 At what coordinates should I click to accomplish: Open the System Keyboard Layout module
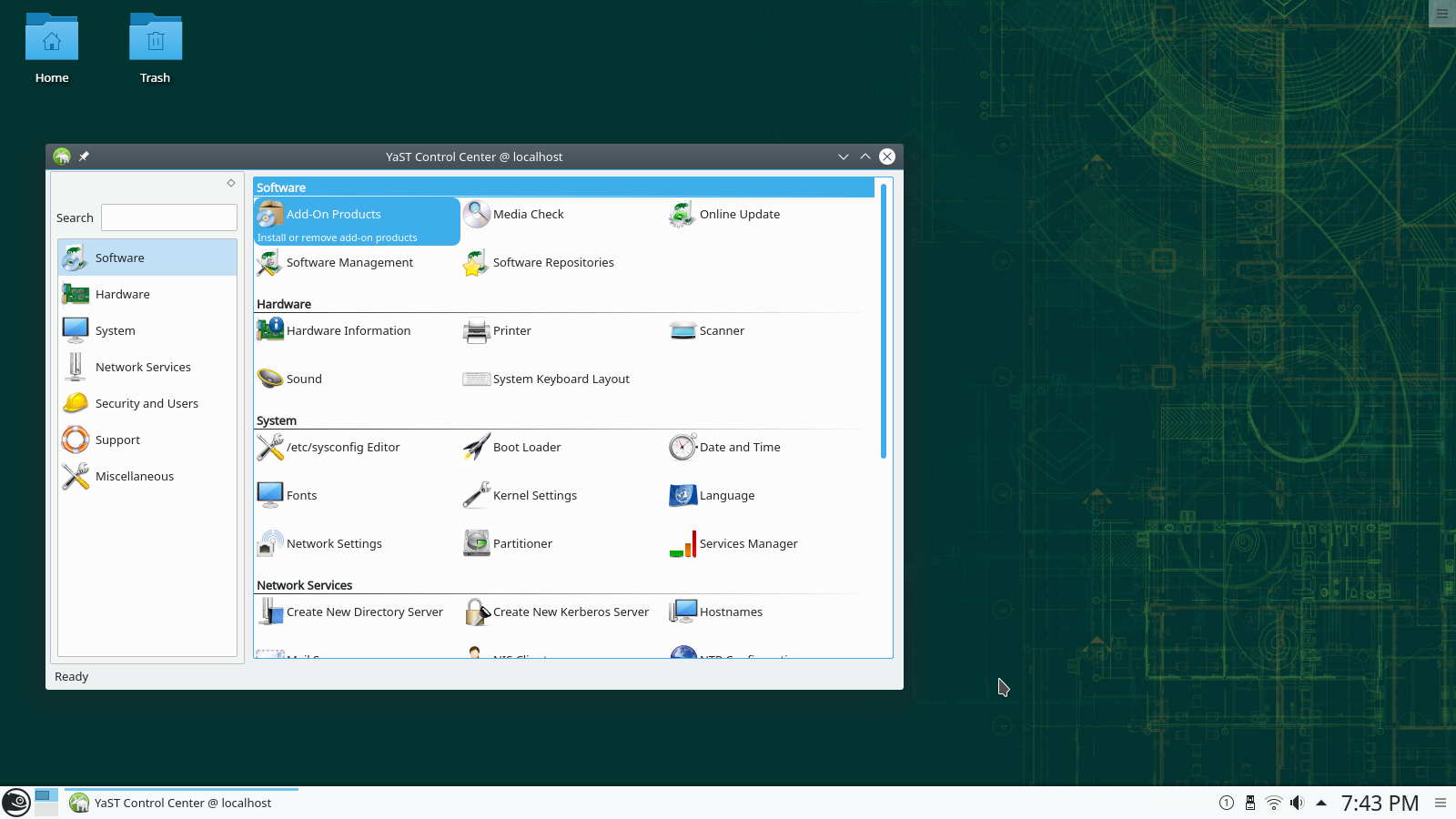[x=547, y=379]
